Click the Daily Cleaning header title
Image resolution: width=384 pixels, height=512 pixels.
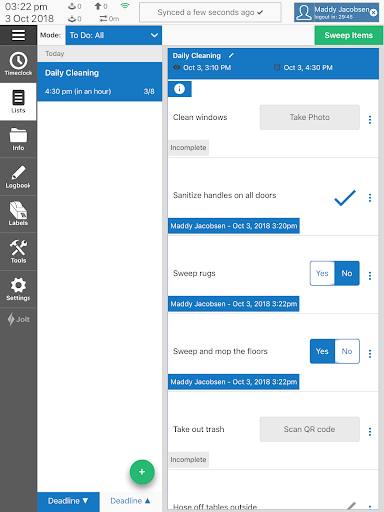(197, 56)
